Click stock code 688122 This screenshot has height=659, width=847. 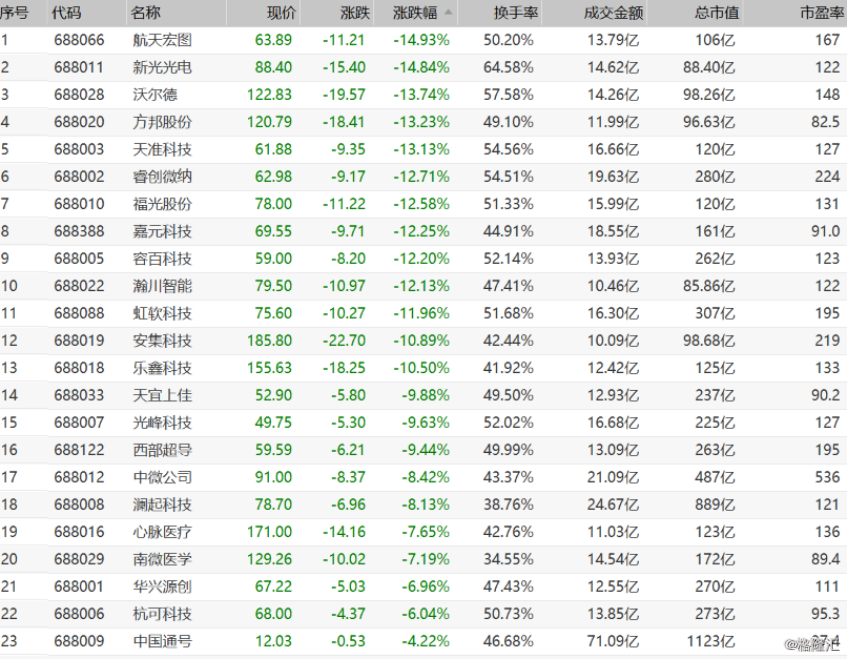[79, 450]
